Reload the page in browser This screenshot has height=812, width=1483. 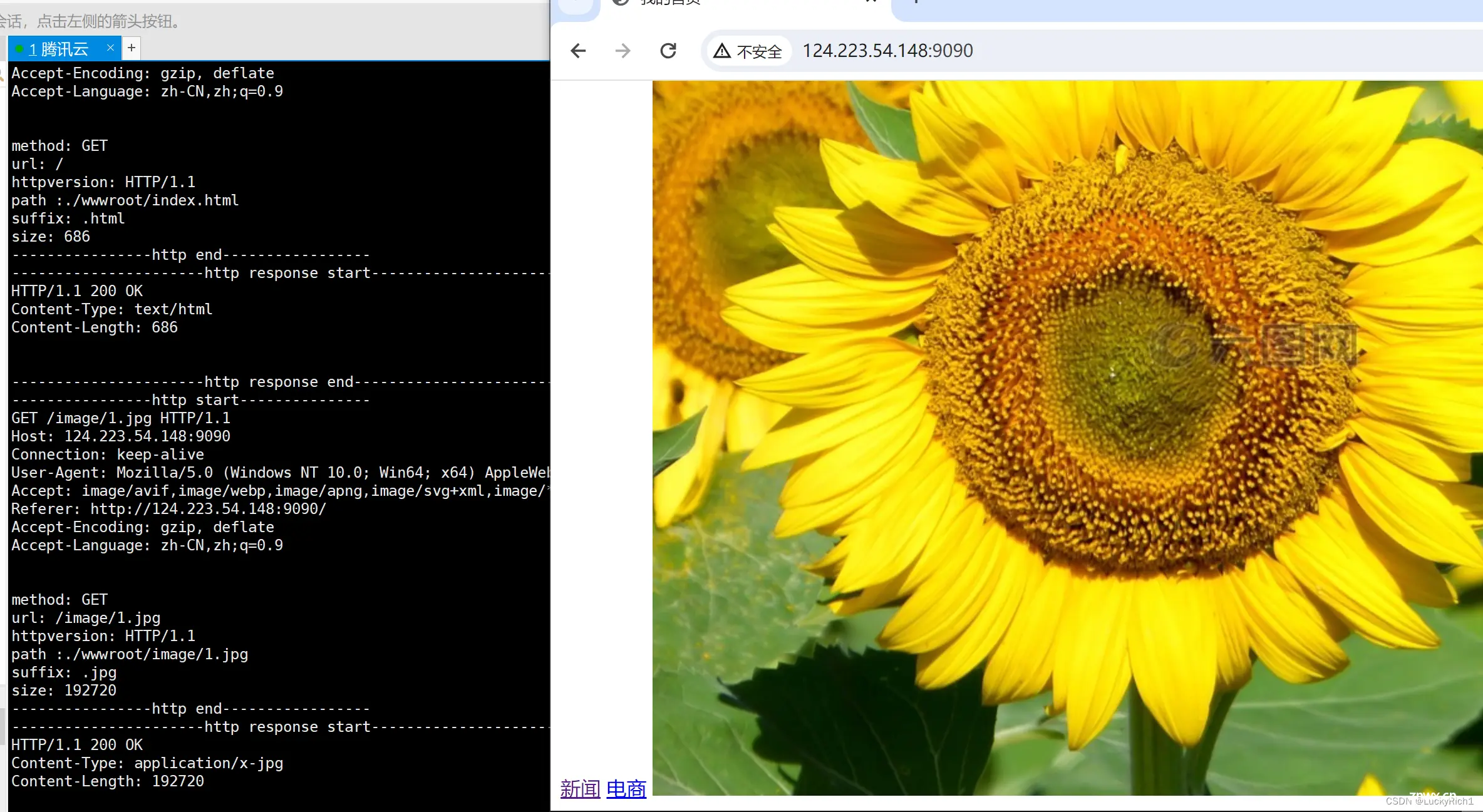[668, 51]
